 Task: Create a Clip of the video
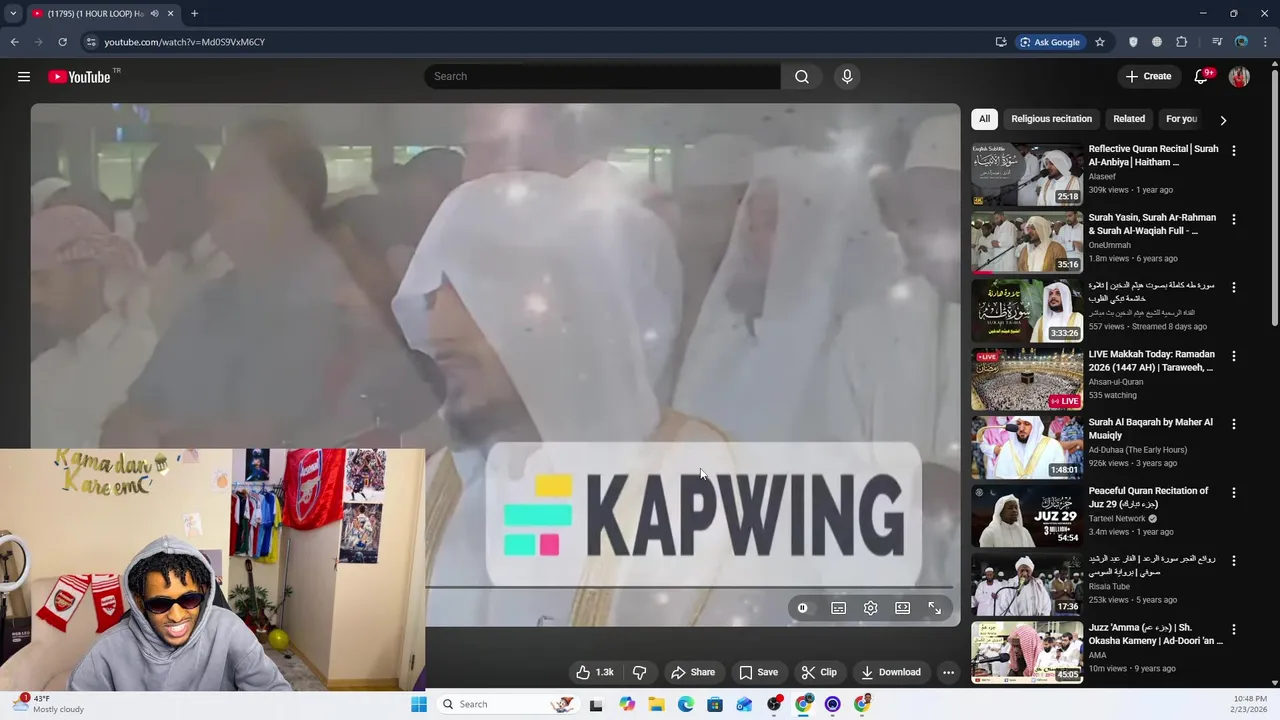pos(819,672)
